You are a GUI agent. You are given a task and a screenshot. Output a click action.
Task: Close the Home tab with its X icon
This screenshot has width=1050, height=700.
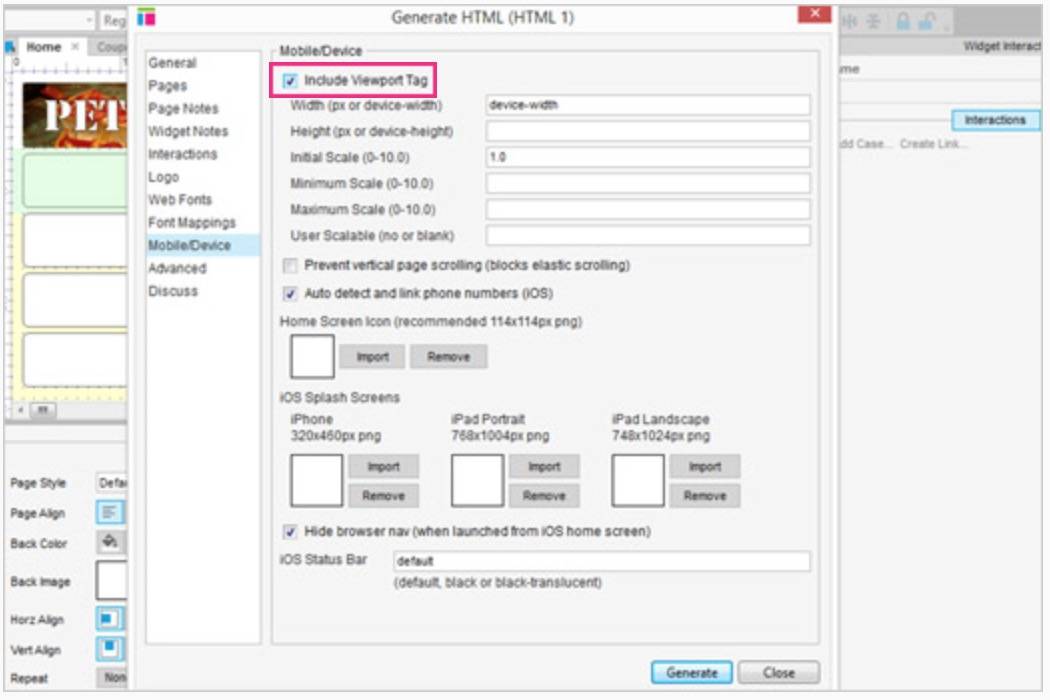point(75,47)
